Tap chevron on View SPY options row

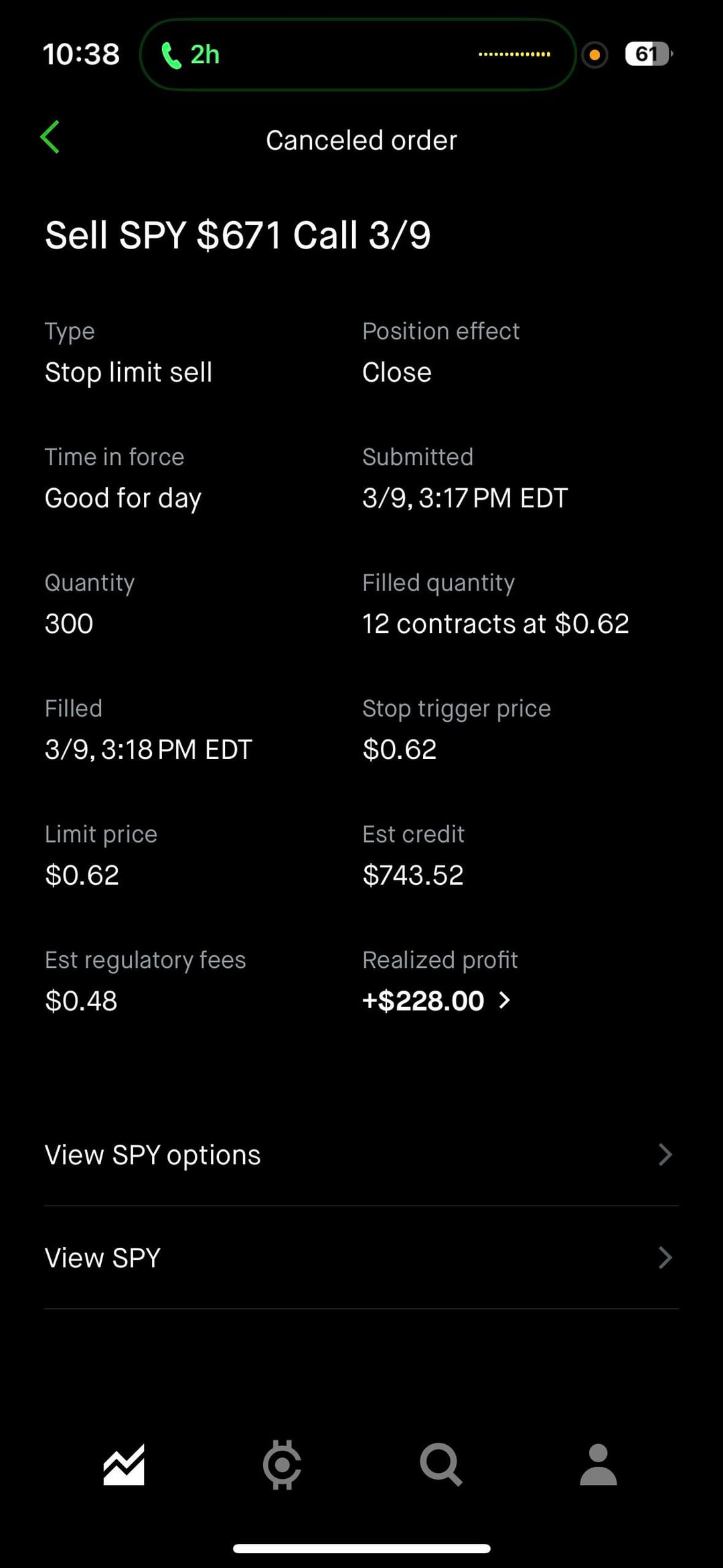point(665,1155)
